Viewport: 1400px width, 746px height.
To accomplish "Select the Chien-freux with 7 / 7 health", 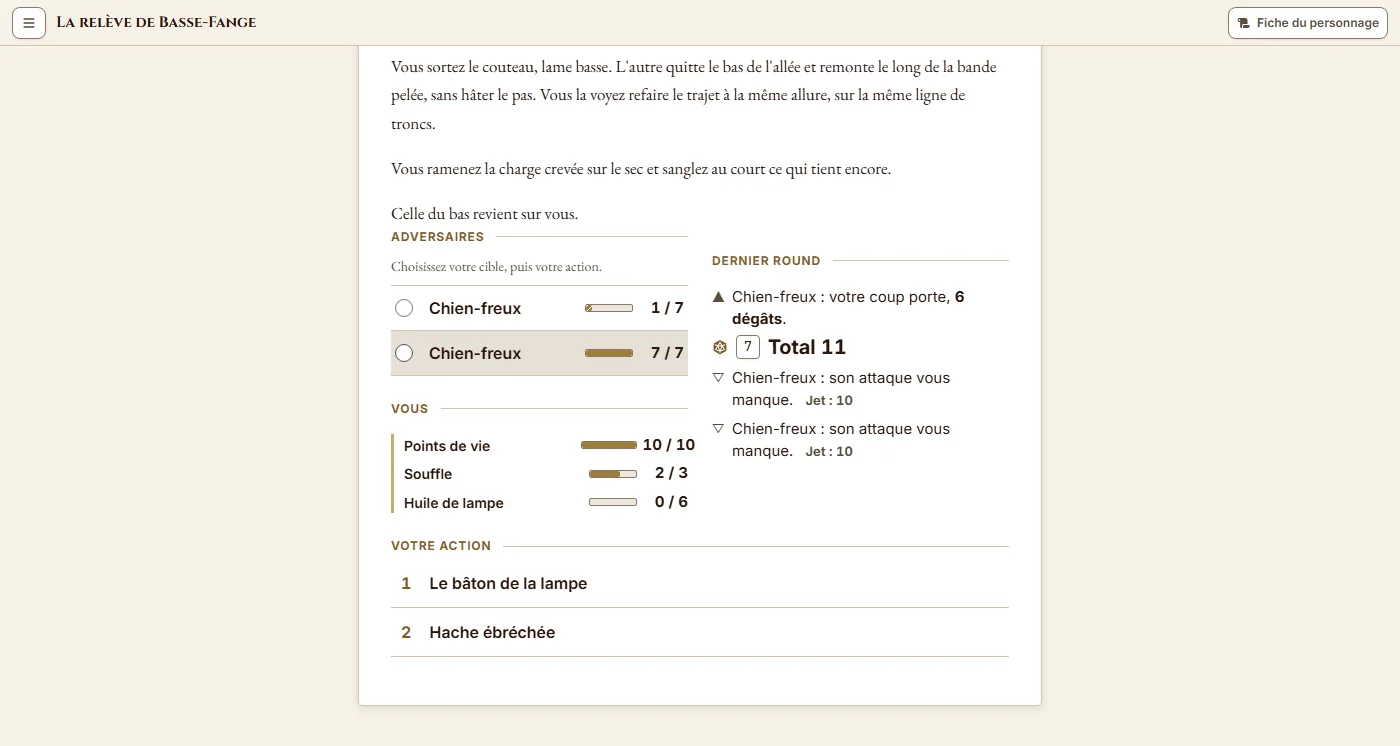I will [539, 353].
